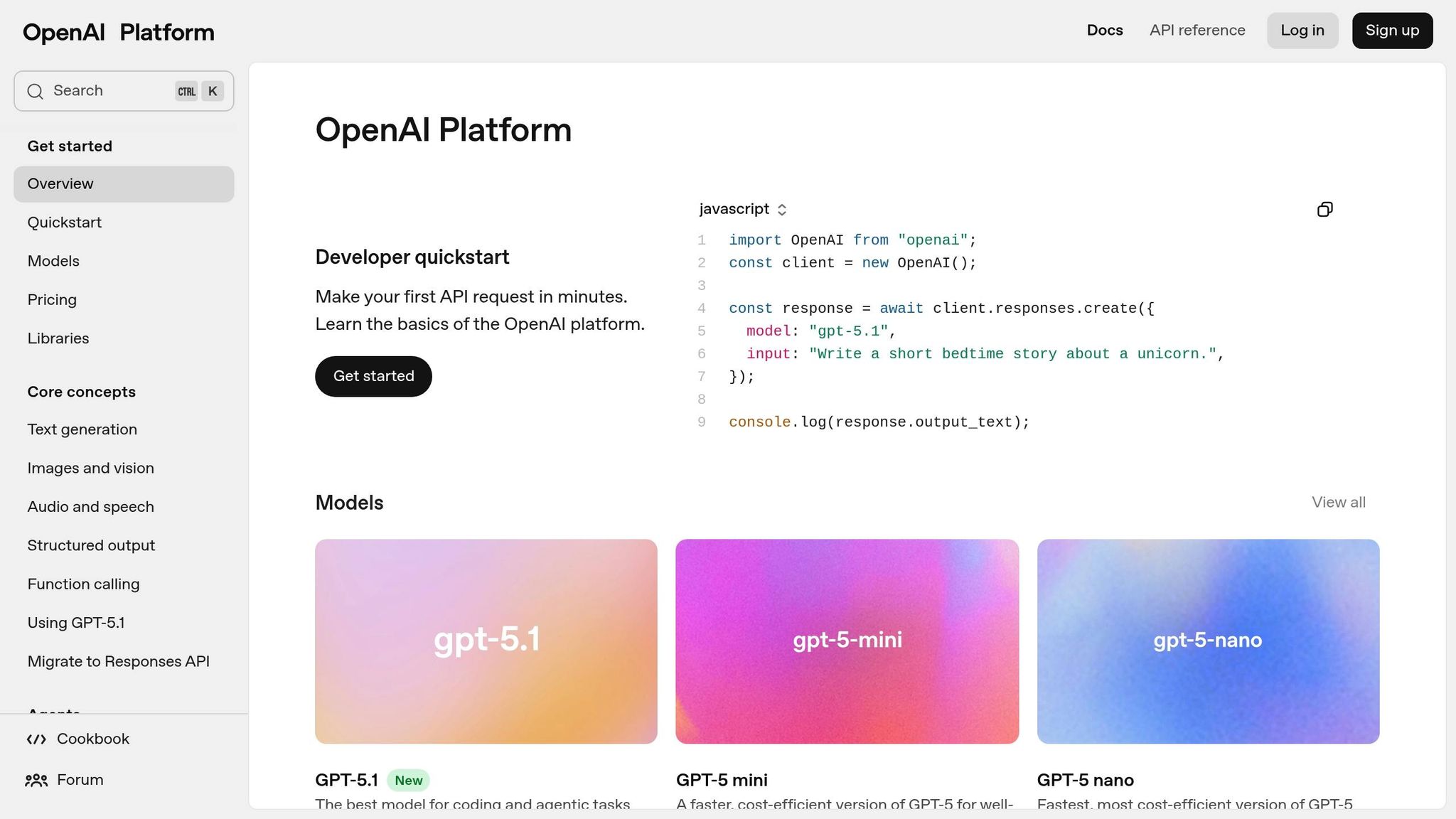
Task: Open the javascript language selector
Action: [x=742, y=209]
